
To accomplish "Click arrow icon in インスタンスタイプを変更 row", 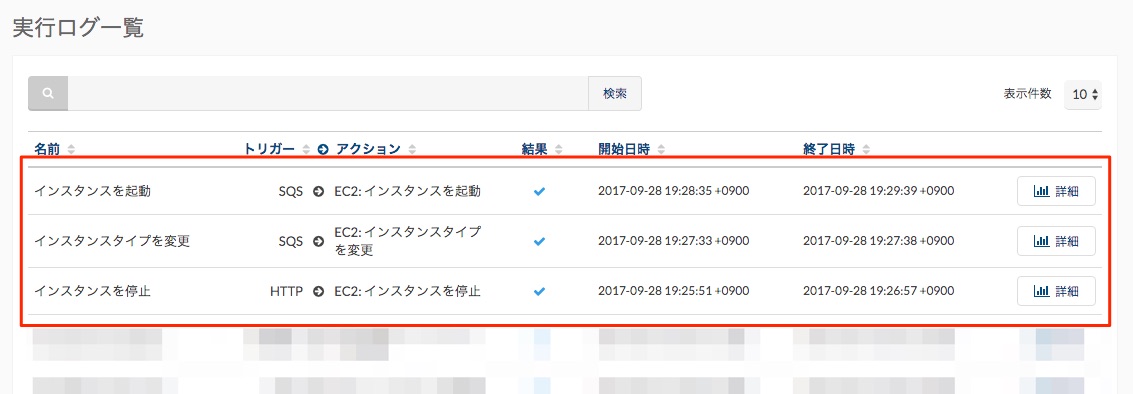I will coord(318,241).
